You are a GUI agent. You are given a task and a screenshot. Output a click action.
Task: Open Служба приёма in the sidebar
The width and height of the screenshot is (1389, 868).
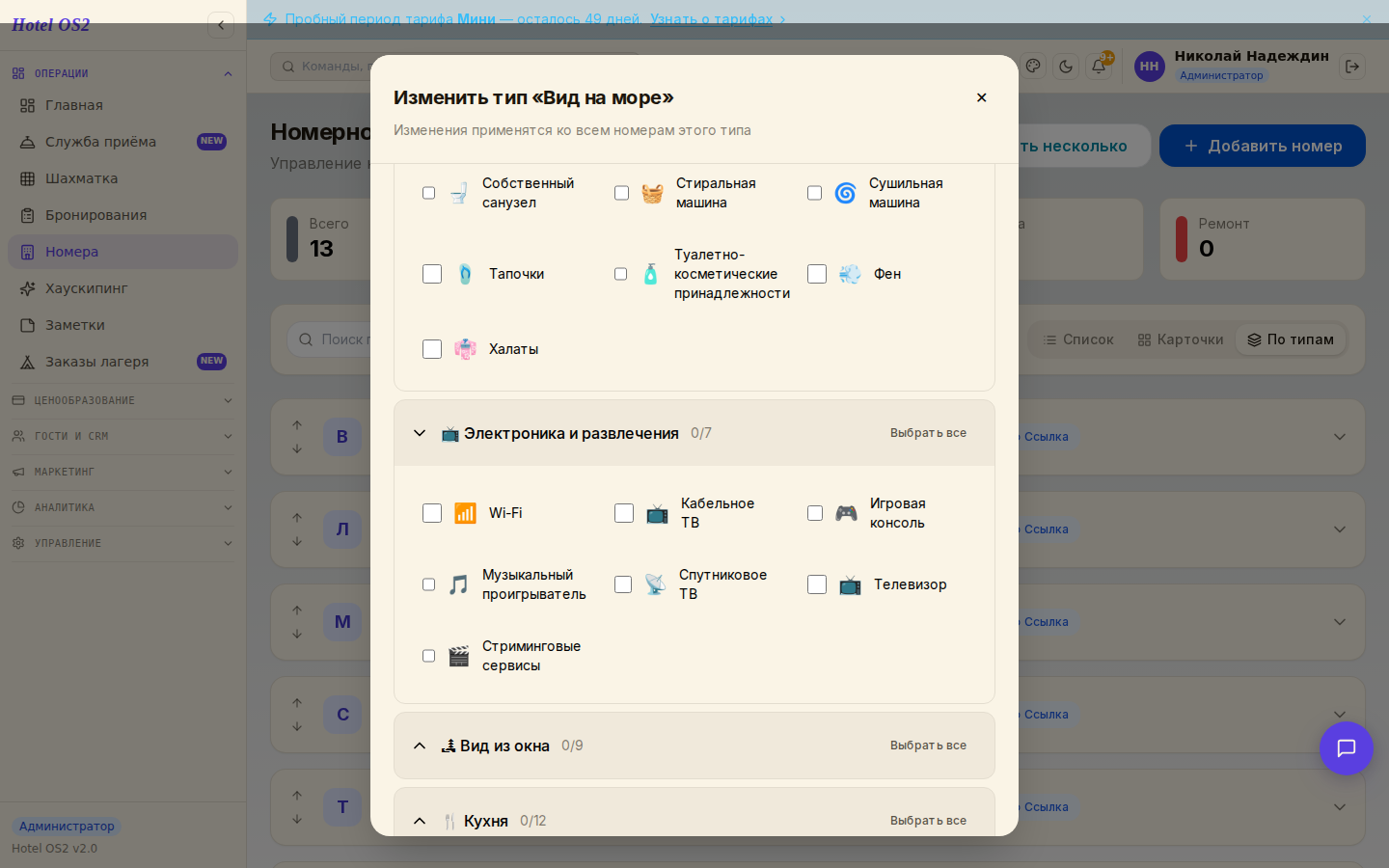(123, 142)
